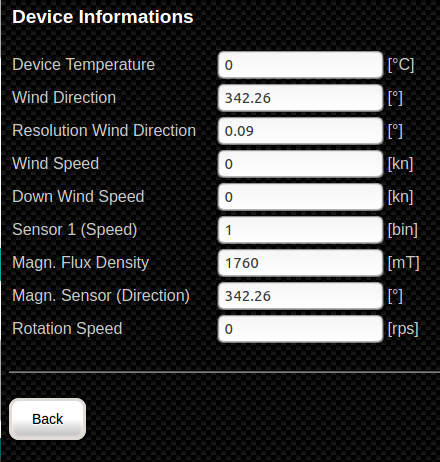Click the Device Temperature label
The width and height of the screenshot is (440, 462).
coord(83,64)
